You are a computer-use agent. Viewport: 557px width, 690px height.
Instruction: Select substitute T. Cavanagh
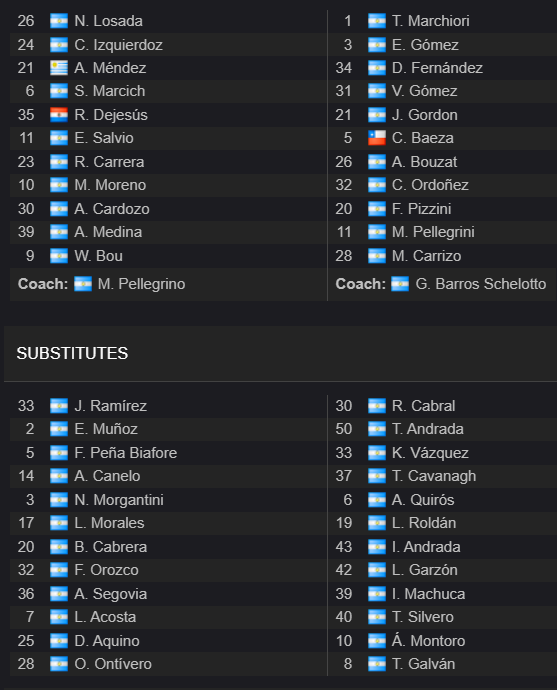(434, 476)
